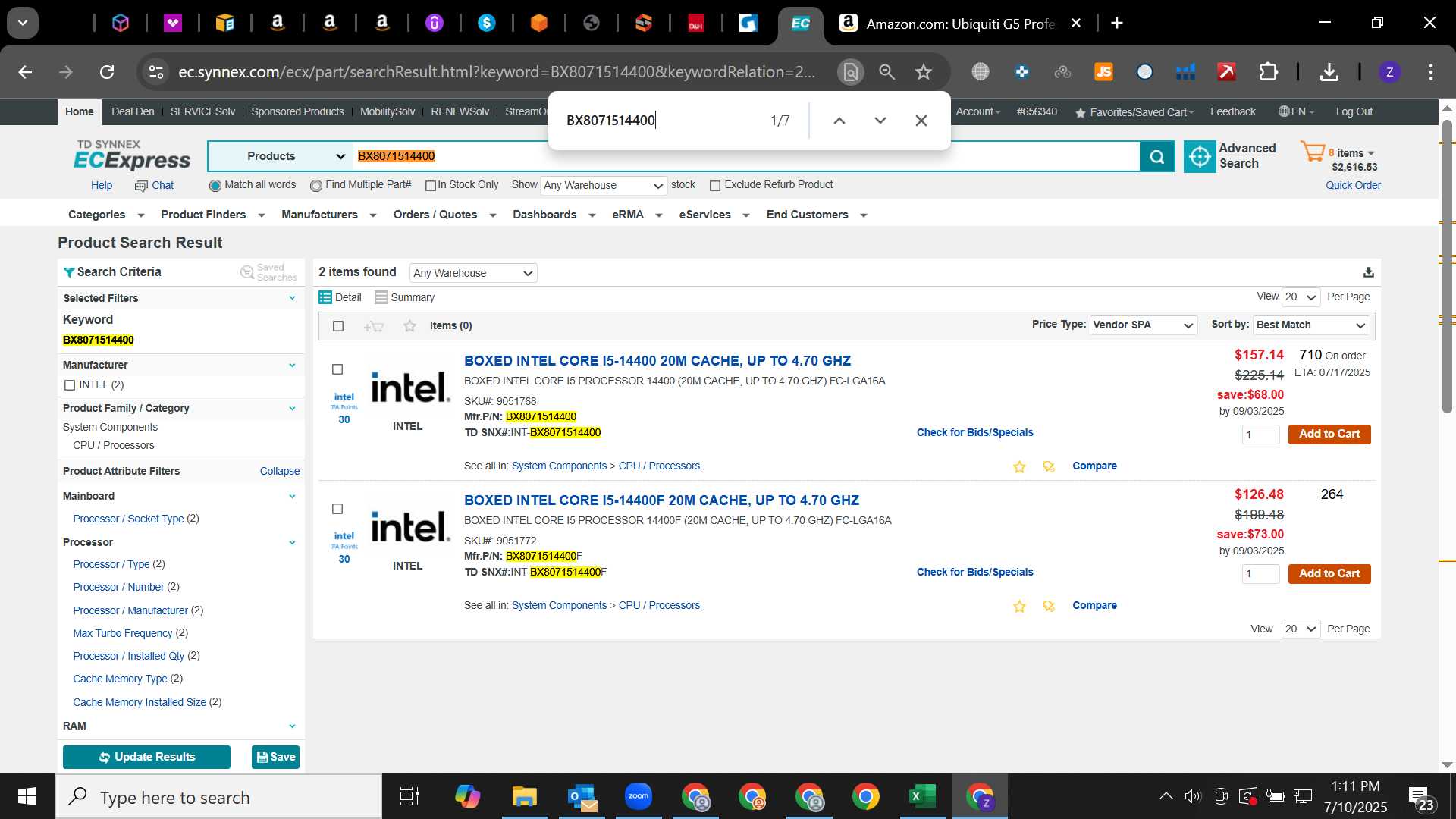Close the find-in-page bar
Image resolution: width=1456 pixels, height=819 pixels.
(921, 121)
